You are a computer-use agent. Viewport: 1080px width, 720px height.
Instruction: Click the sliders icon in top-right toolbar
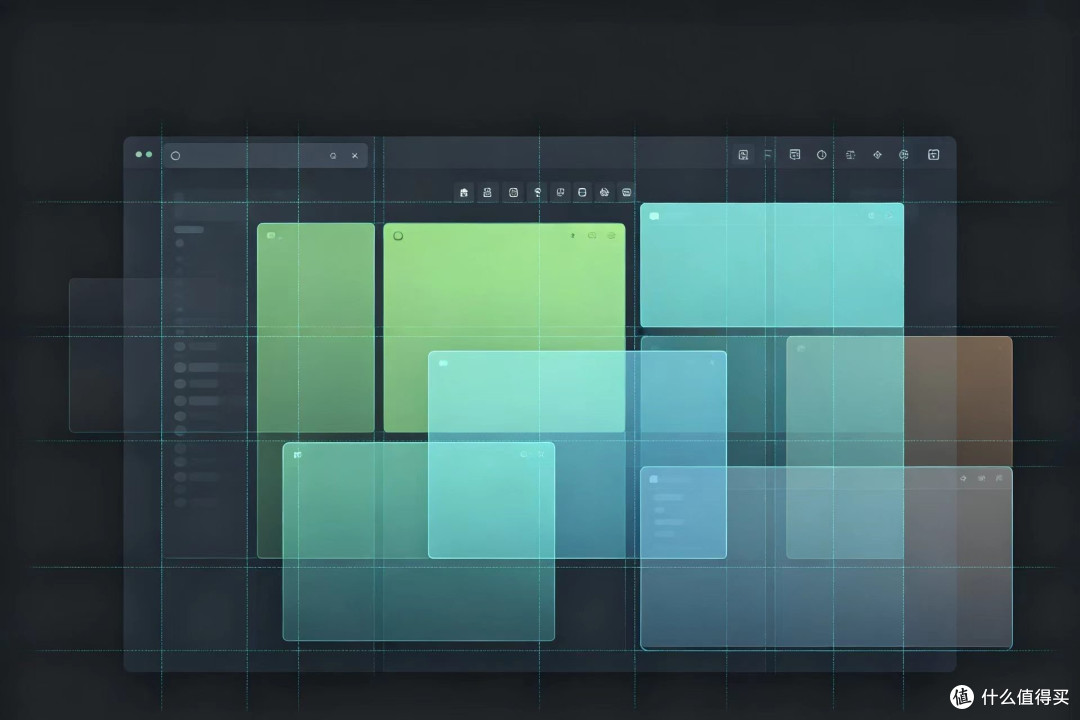coord(851,155)
